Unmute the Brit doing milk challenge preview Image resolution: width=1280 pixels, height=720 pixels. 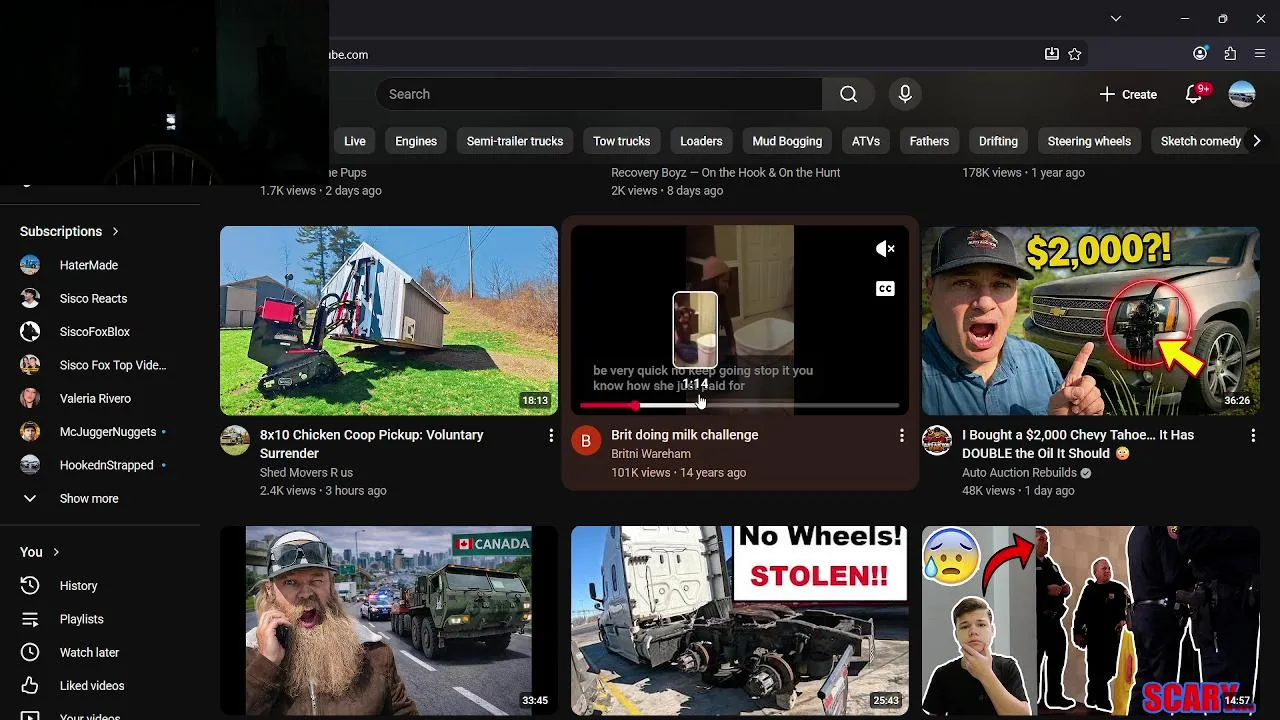click(x=885, y=249)
